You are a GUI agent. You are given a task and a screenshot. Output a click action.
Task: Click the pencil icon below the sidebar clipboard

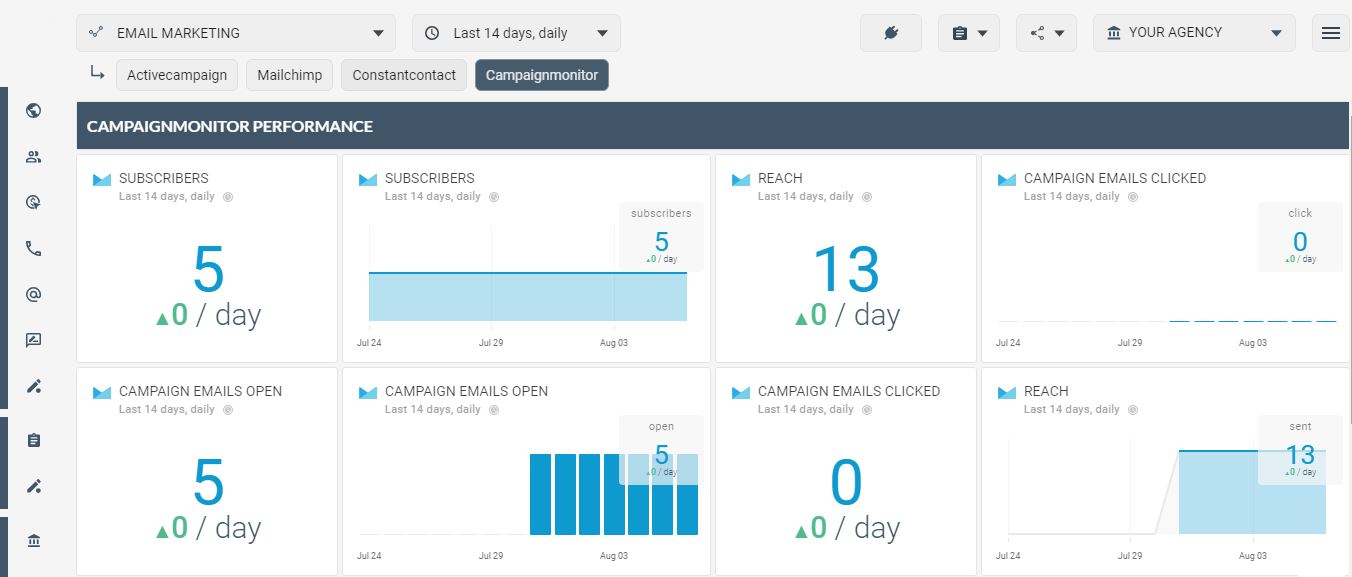(x=34, y=487)
